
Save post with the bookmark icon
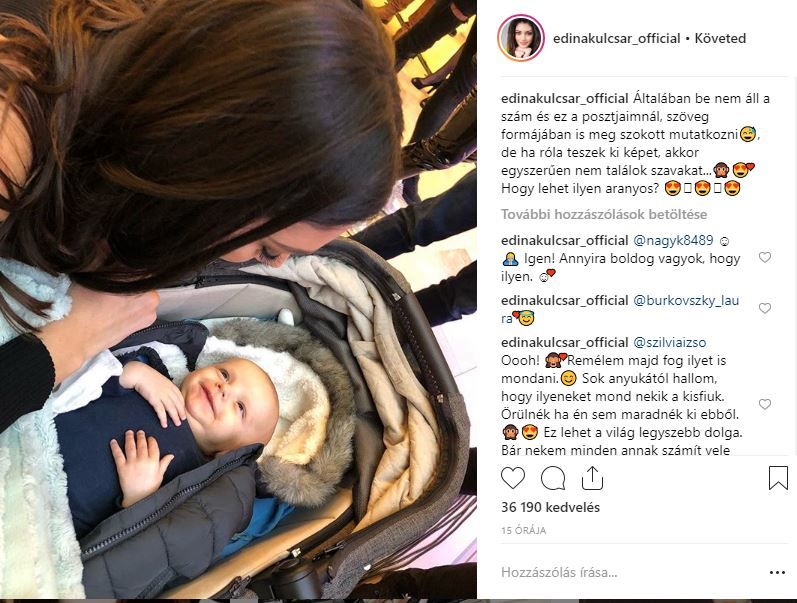pyautogui.click(x=778, y=478)
